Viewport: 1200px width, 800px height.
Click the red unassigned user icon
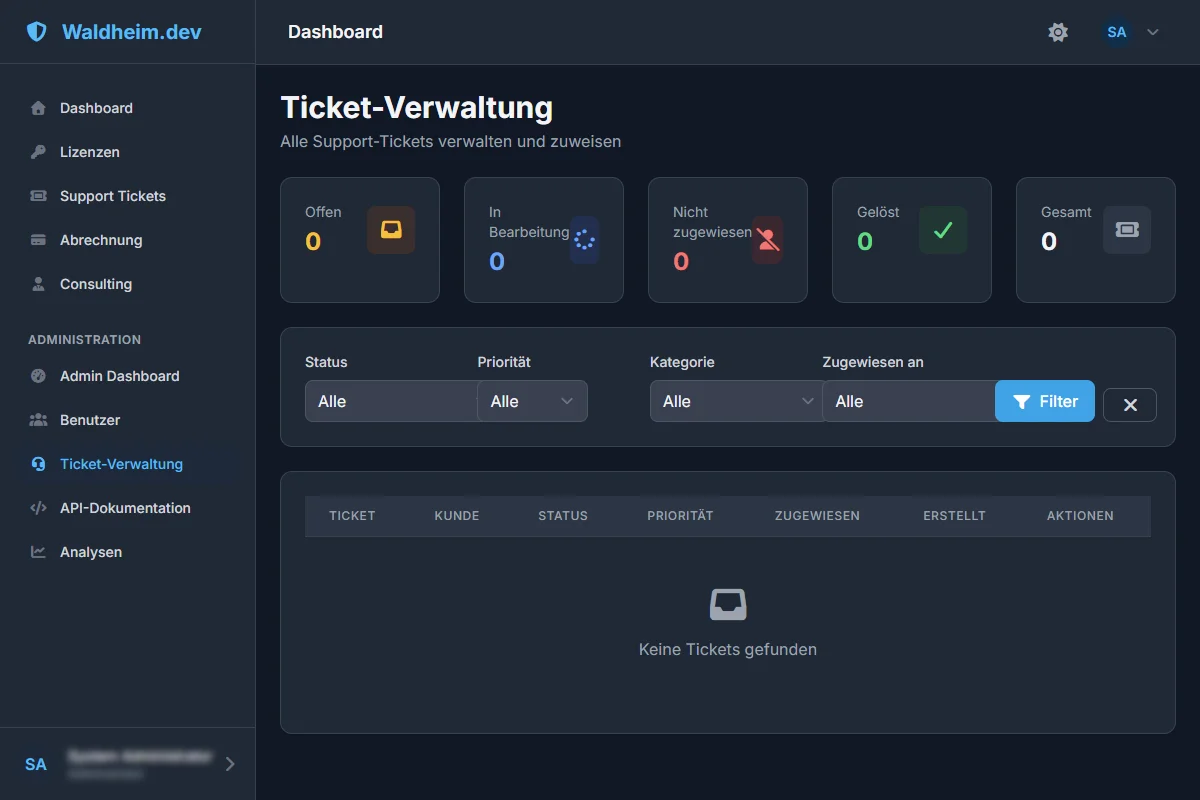[x=767, y=240]
